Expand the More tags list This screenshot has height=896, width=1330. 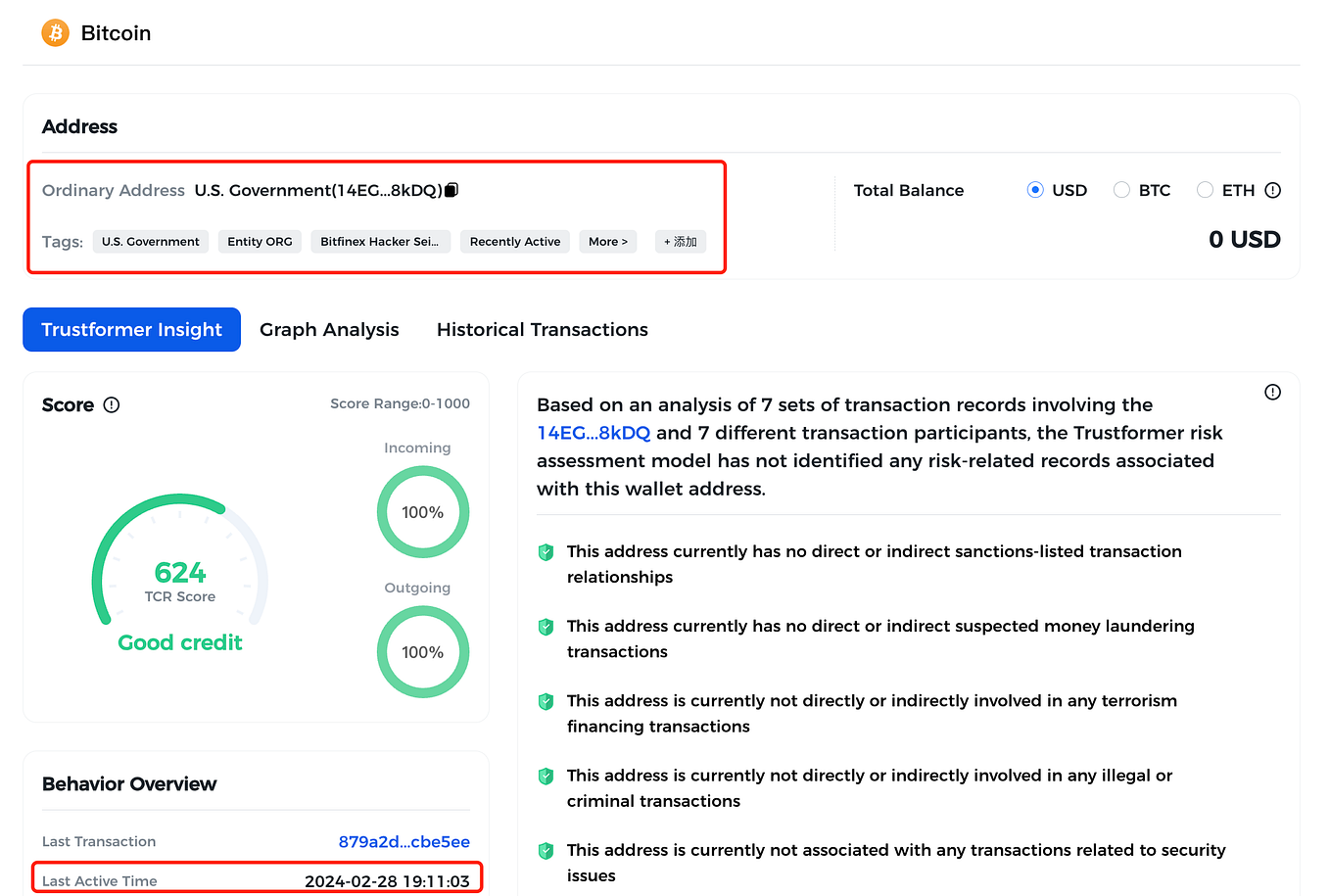point(607,241)
